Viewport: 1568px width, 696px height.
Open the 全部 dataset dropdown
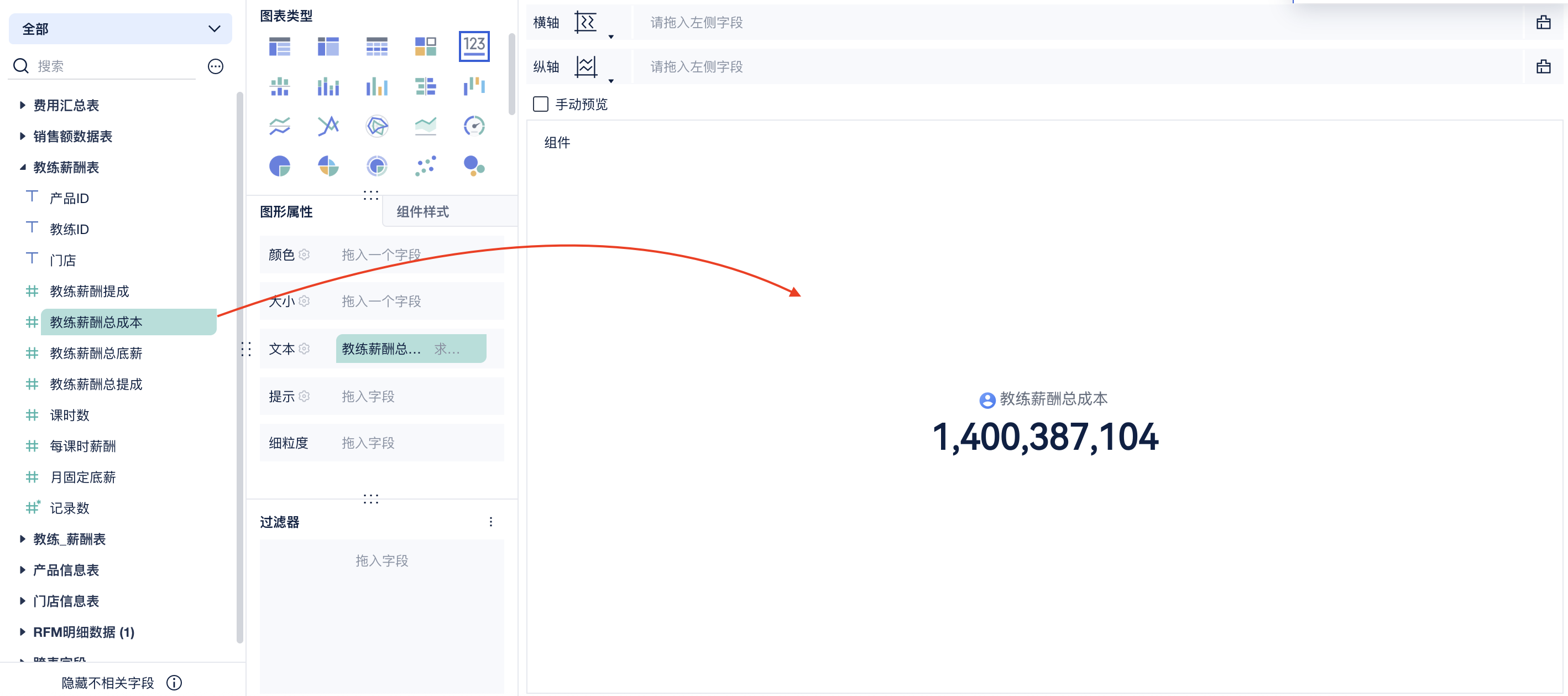coord(120,29)
